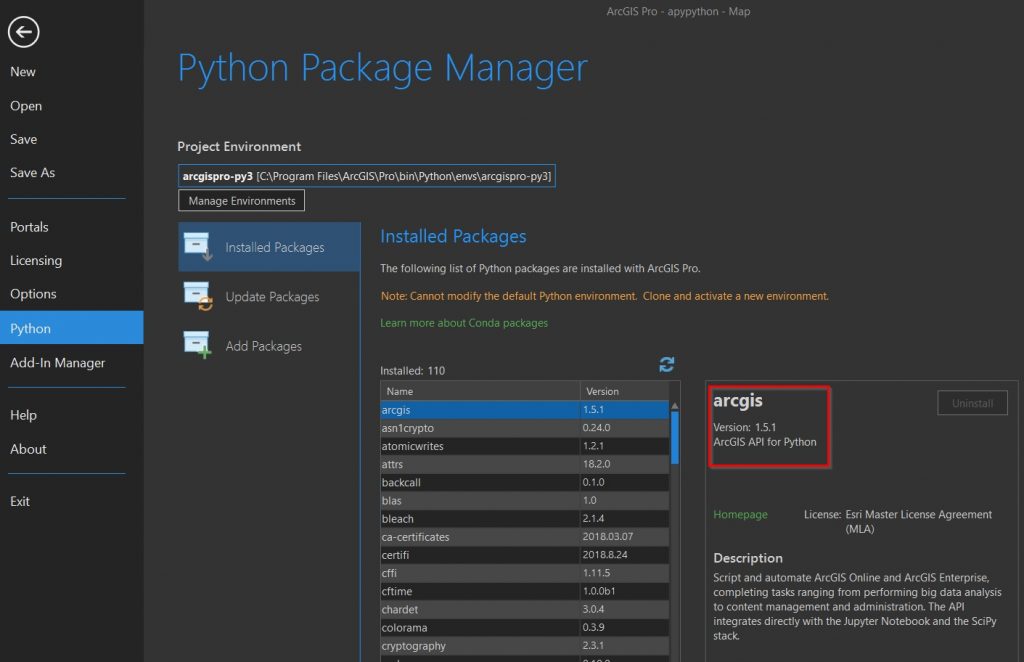Open the Licensing page
1024x662 pixels.
click(36, 260)
